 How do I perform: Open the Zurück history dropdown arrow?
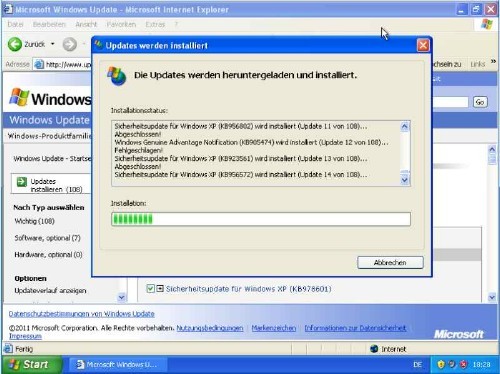(x=53, y=44)
